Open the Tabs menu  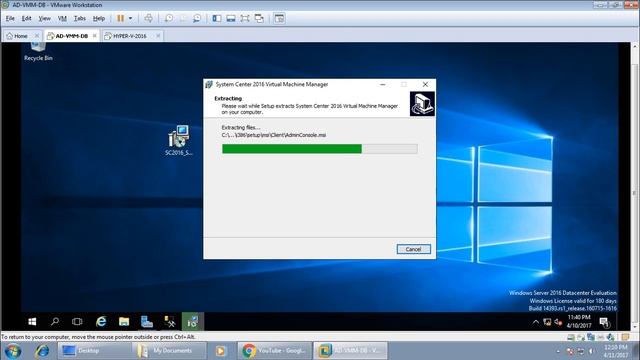(x=80, y=18)
